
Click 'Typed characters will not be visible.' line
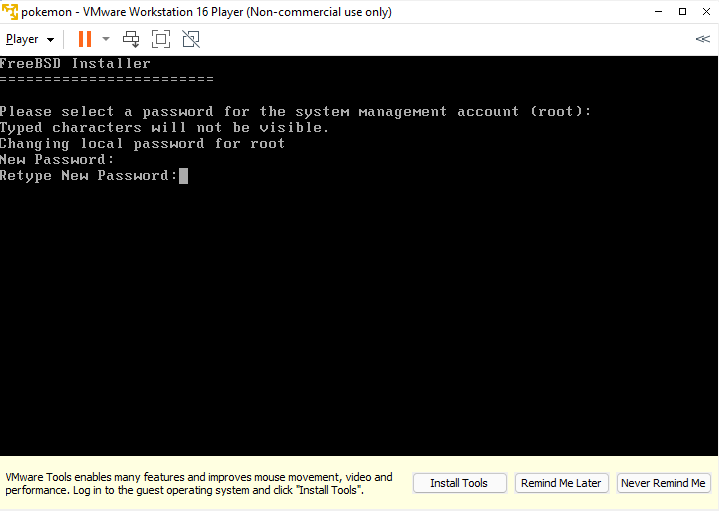tap(164, 128)
